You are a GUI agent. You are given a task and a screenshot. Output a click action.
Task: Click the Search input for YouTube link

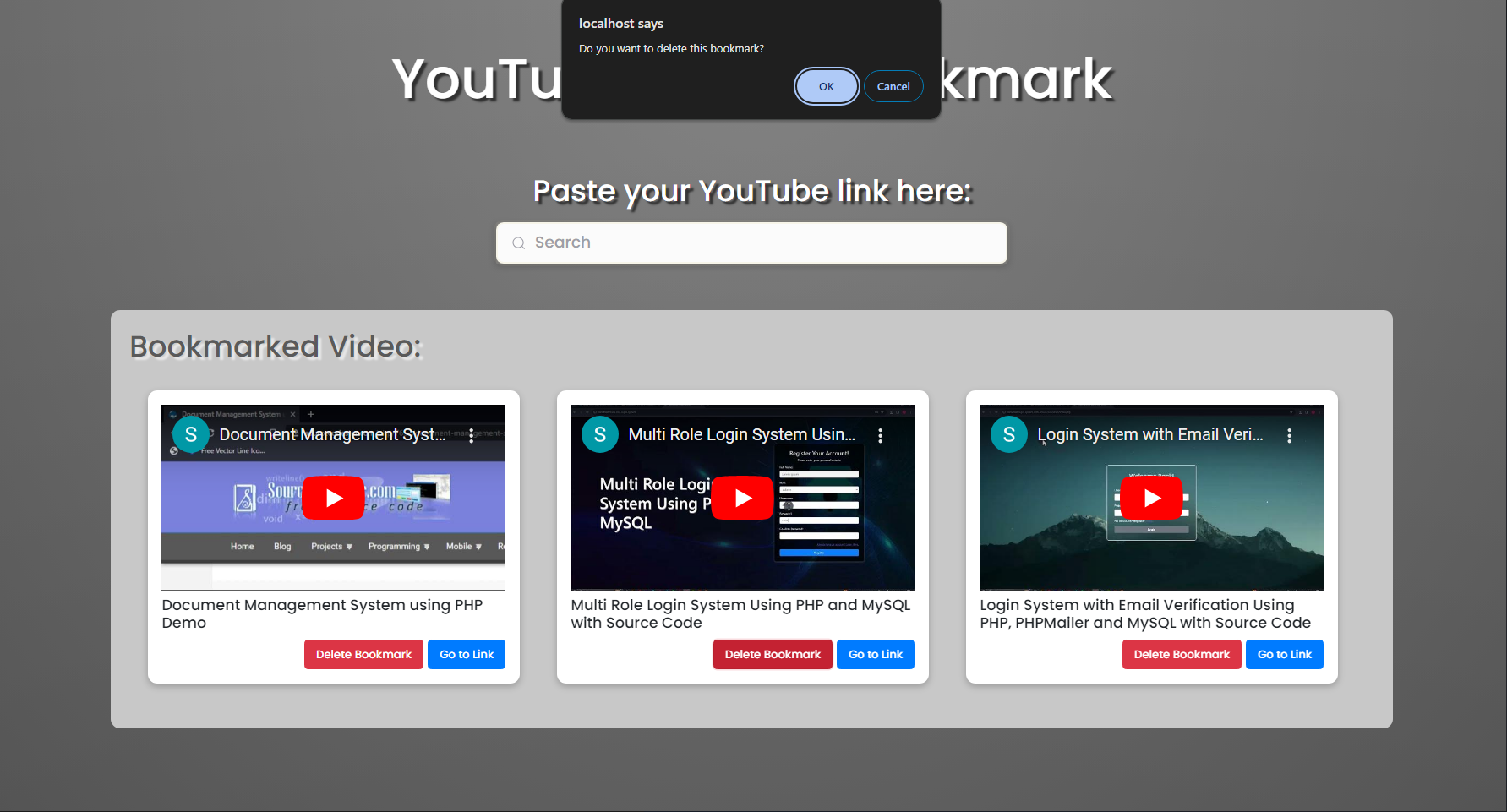tap(751, 243)
